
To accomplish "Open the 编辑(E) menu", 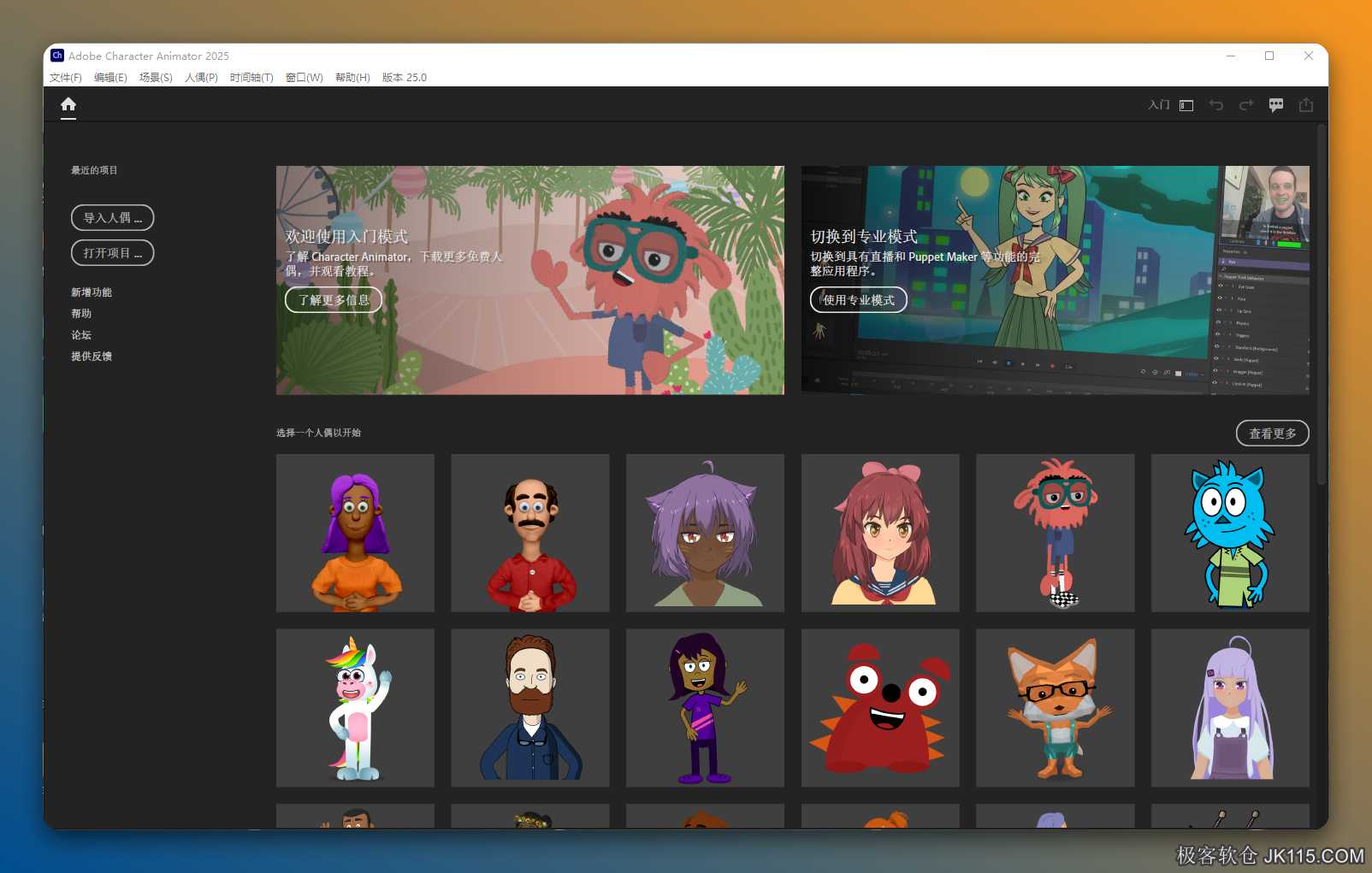I will click(x=110, y=77).
